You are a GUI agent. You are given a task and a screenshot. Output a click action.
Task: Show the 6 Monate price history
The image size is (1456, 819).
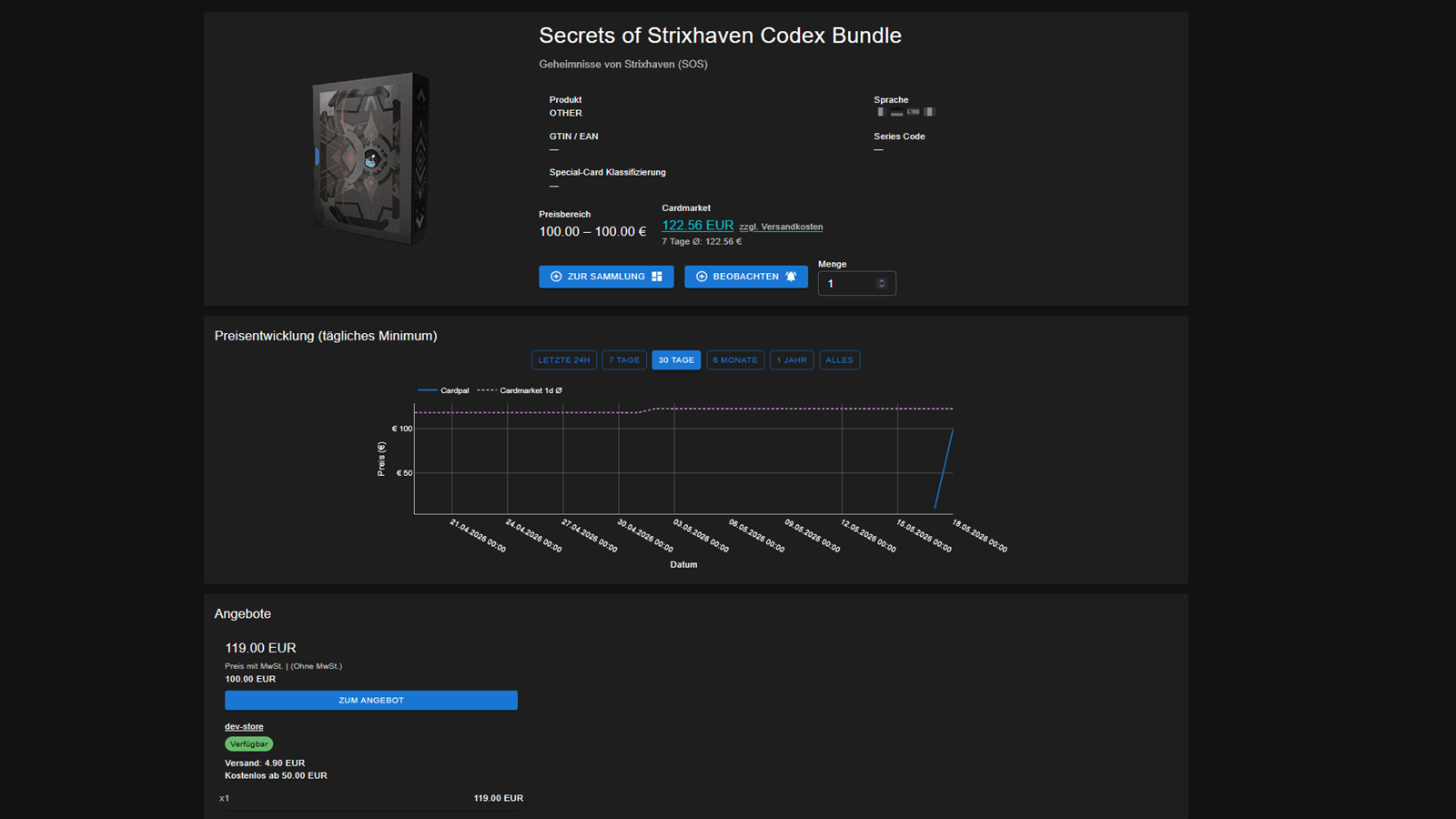[x=735, y=360]
